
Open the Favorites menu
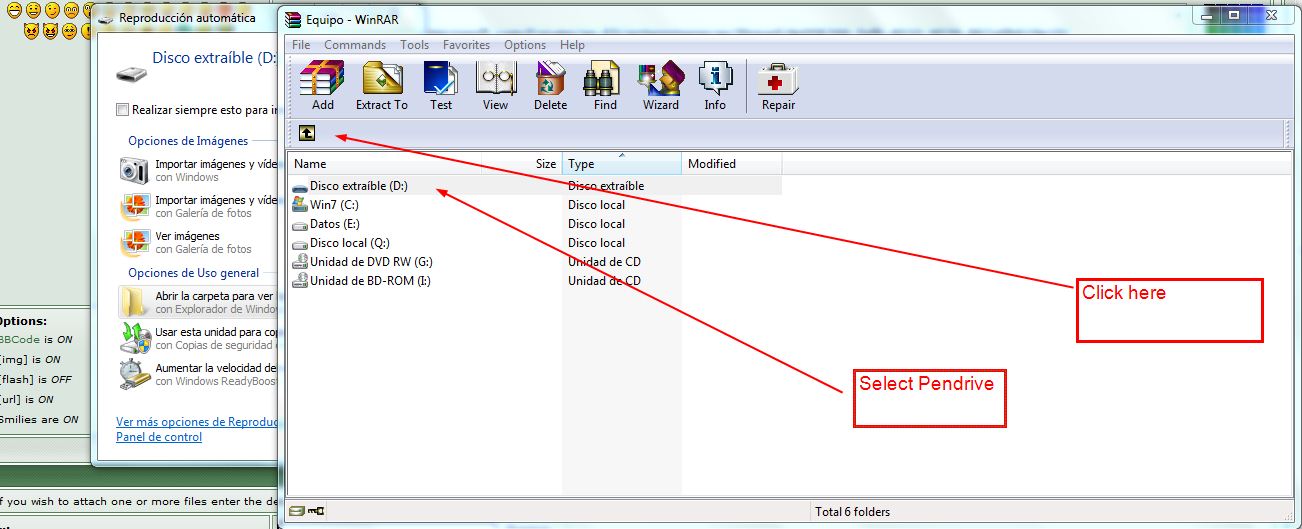pos(466,45)
